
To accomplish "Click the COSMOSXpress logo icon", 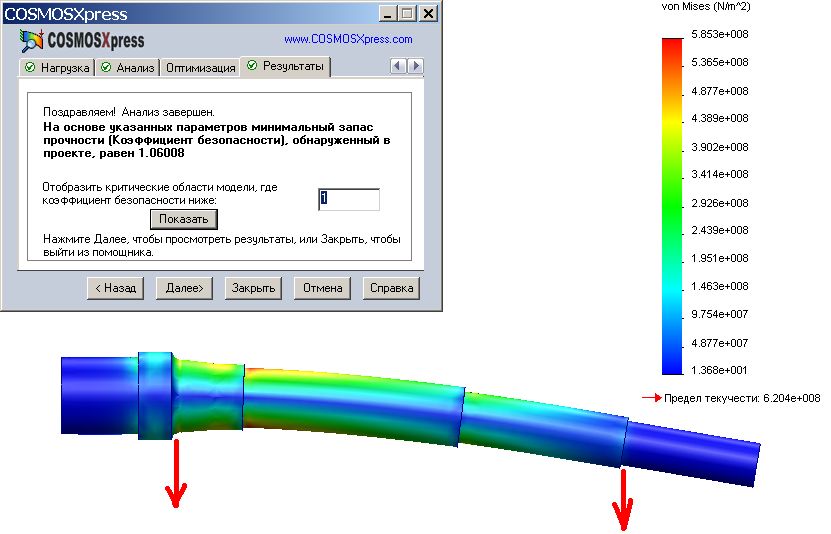I will pyautogui.click(x=31, y=41).
